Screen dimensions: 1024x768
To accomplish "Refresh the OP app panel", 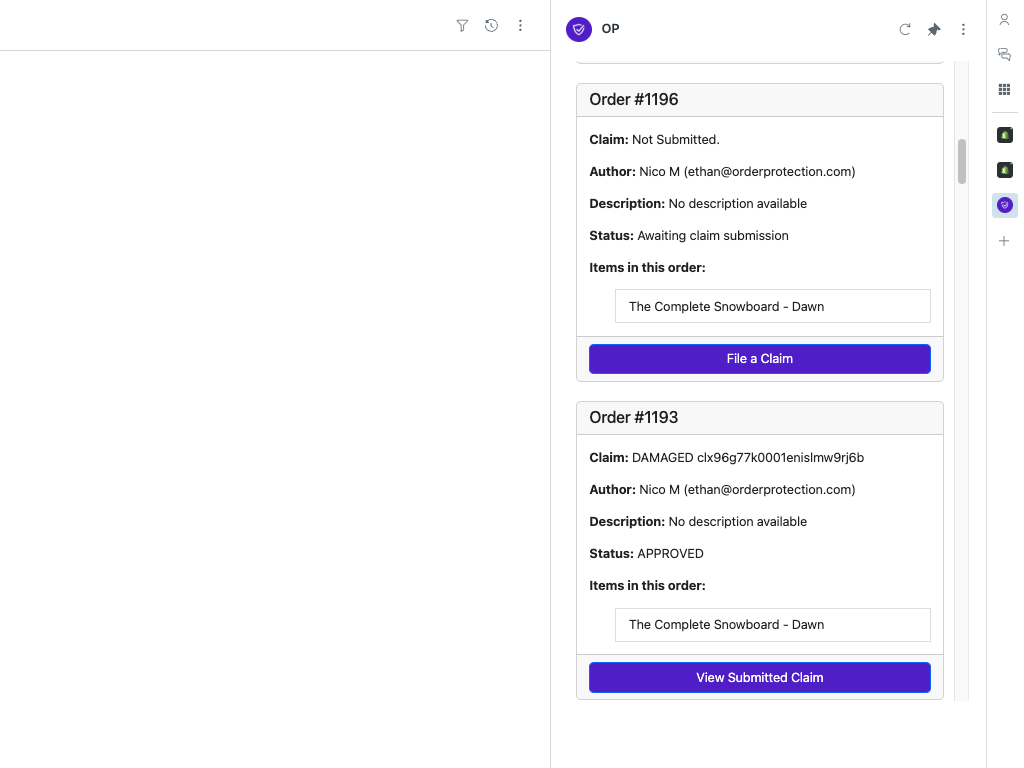I will pyautogui.click(x=905, y=30).
